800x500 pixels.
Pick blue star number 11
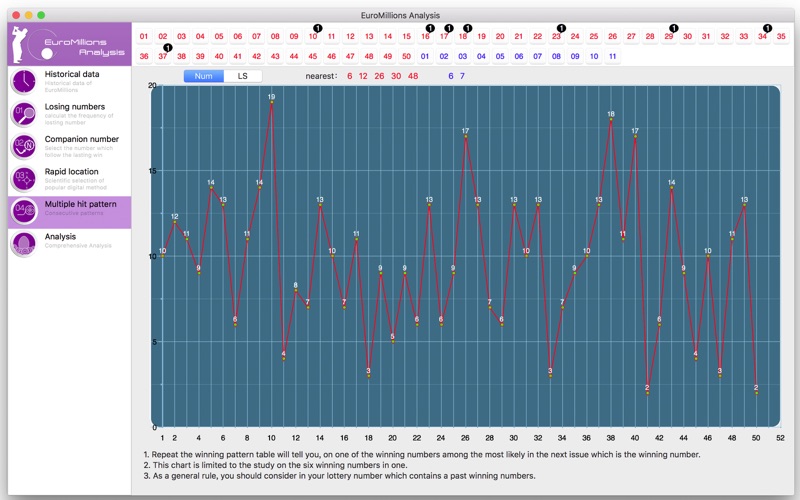[x=613, y=56]
